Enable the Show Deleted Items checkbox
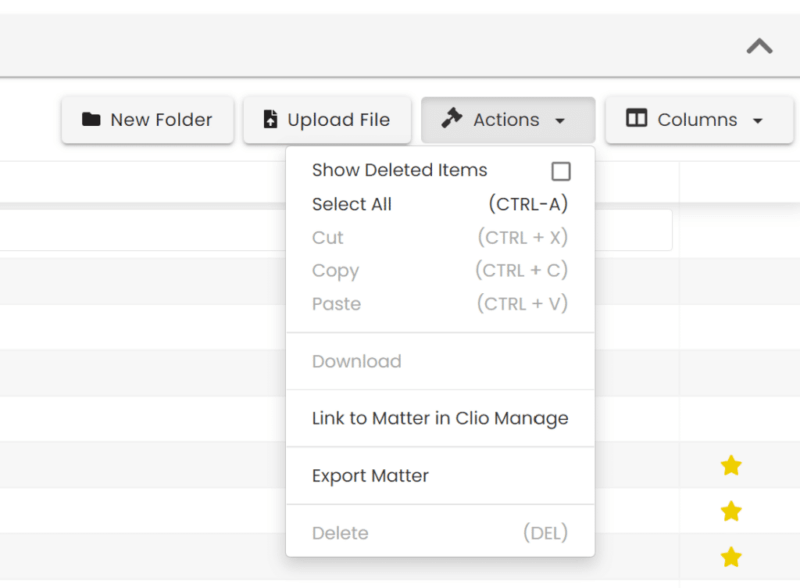The image size is (800, 588). (561, 171)
